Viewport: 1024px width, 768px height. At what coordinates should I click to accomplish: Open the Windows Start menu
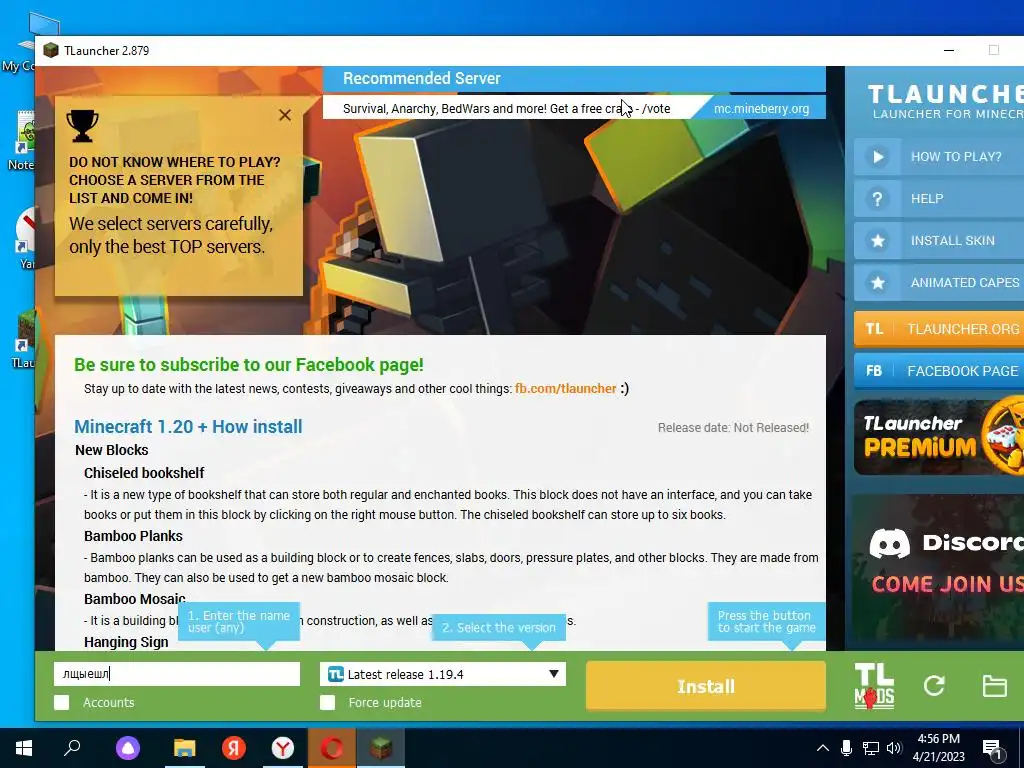tap(24, 748)
